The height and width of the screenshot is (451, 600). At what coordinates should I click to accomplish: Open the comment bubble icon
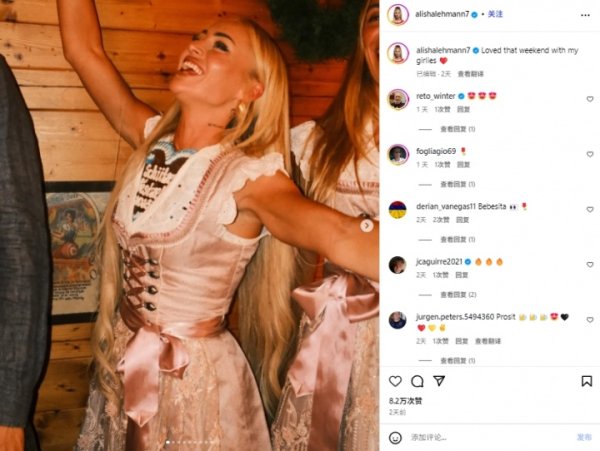coord(417,381)
